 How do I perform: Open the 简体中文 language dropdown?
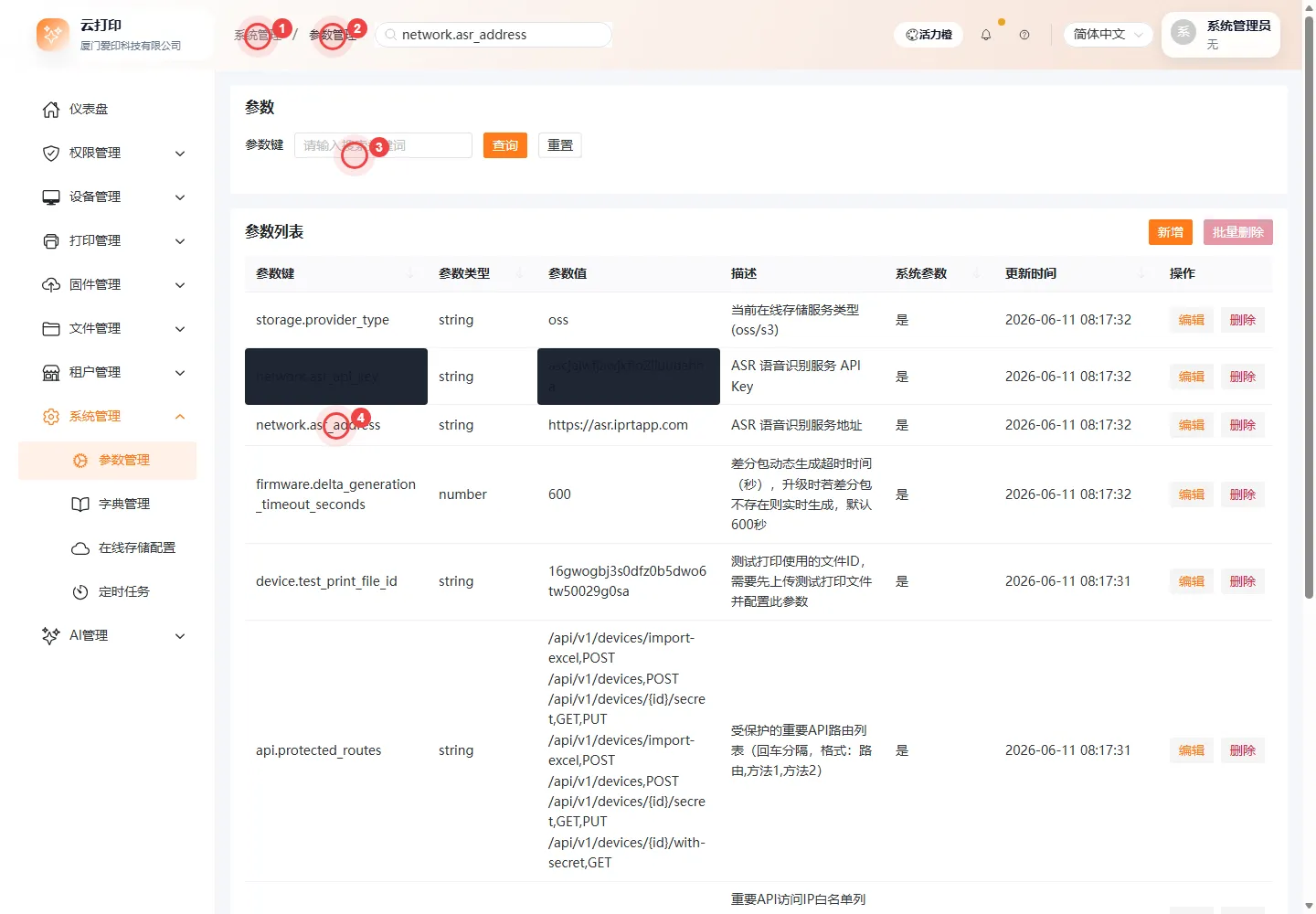(x=1107, y=35)
